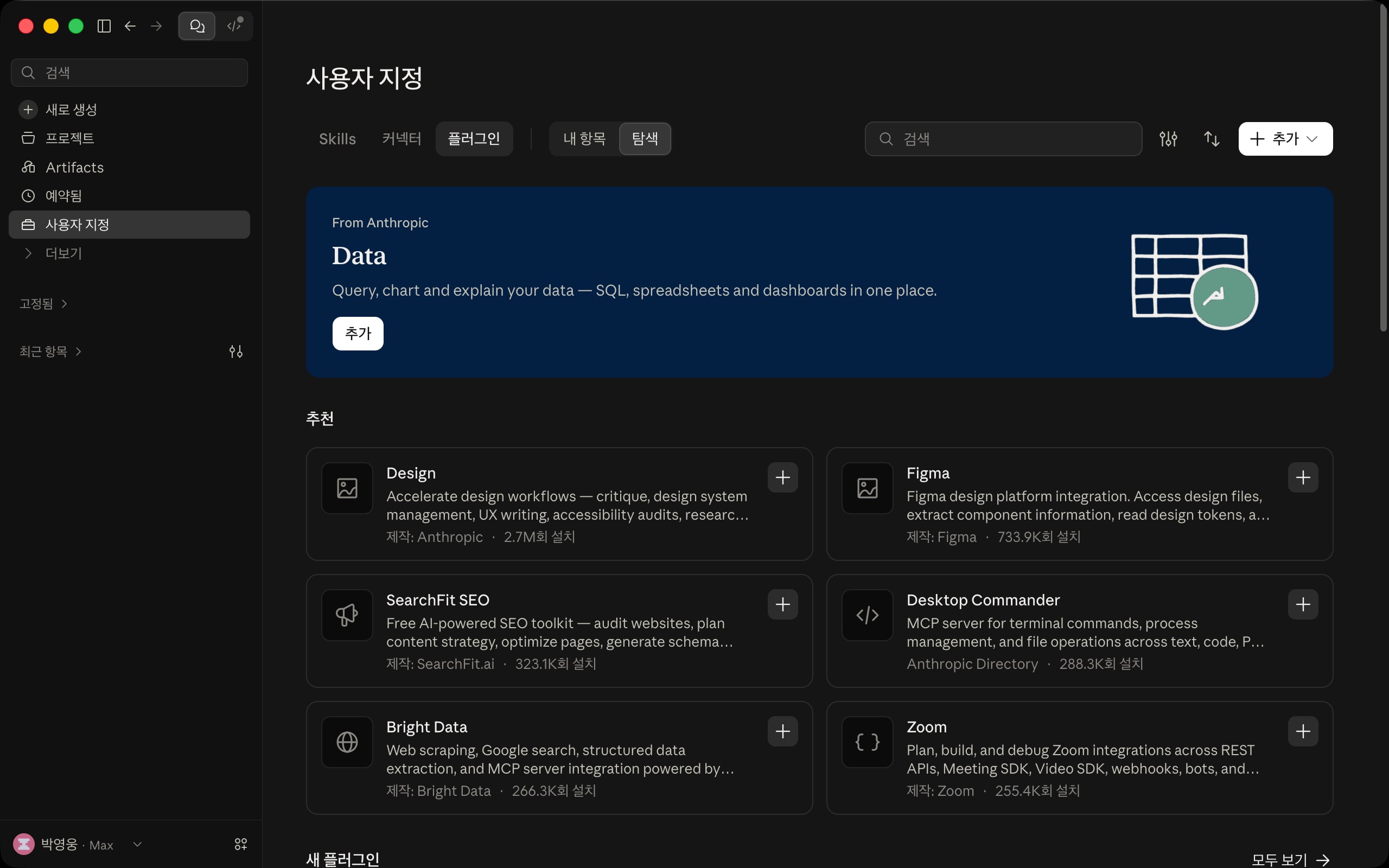Expand the 고정됨 section

click(43, 304)
